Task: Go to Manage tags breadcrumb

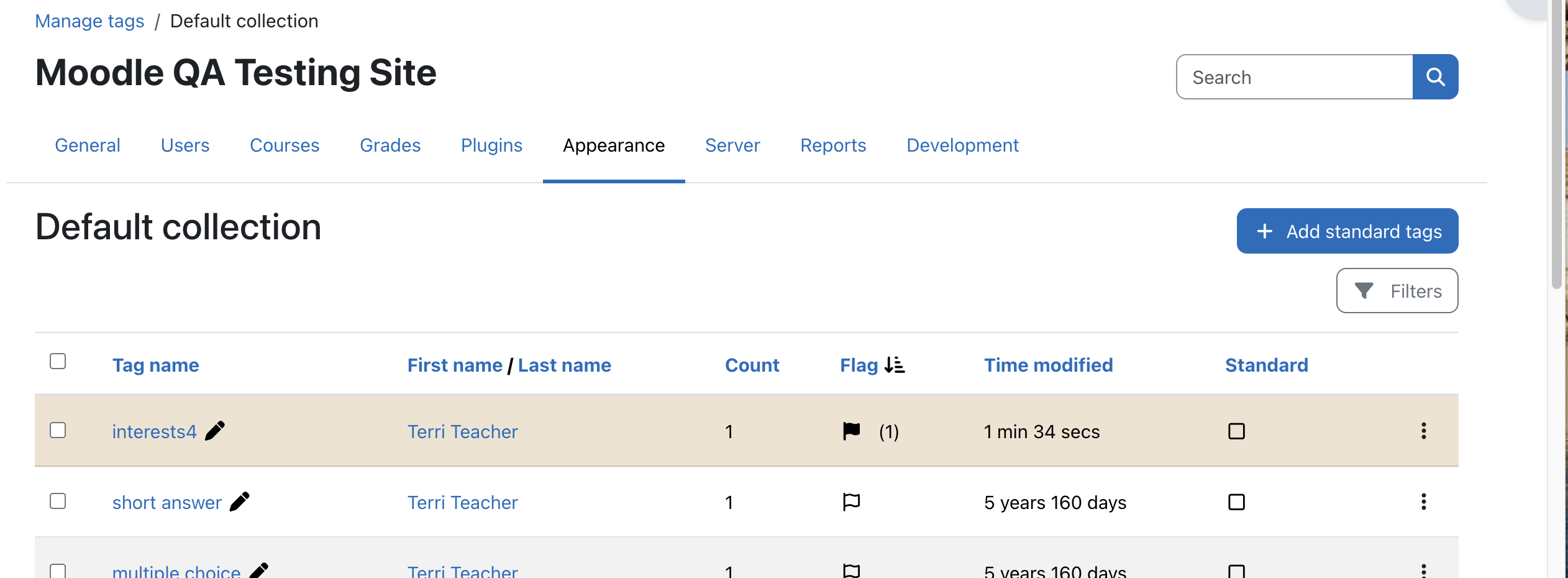Action: [x=89, y=21]
